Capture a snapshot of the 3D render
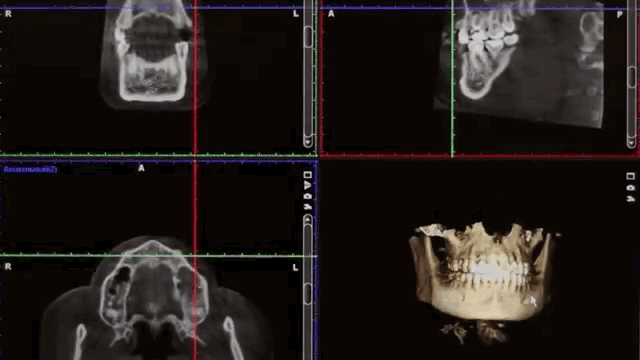The width and height of the screenshot is (640, 360). (630, 188)
